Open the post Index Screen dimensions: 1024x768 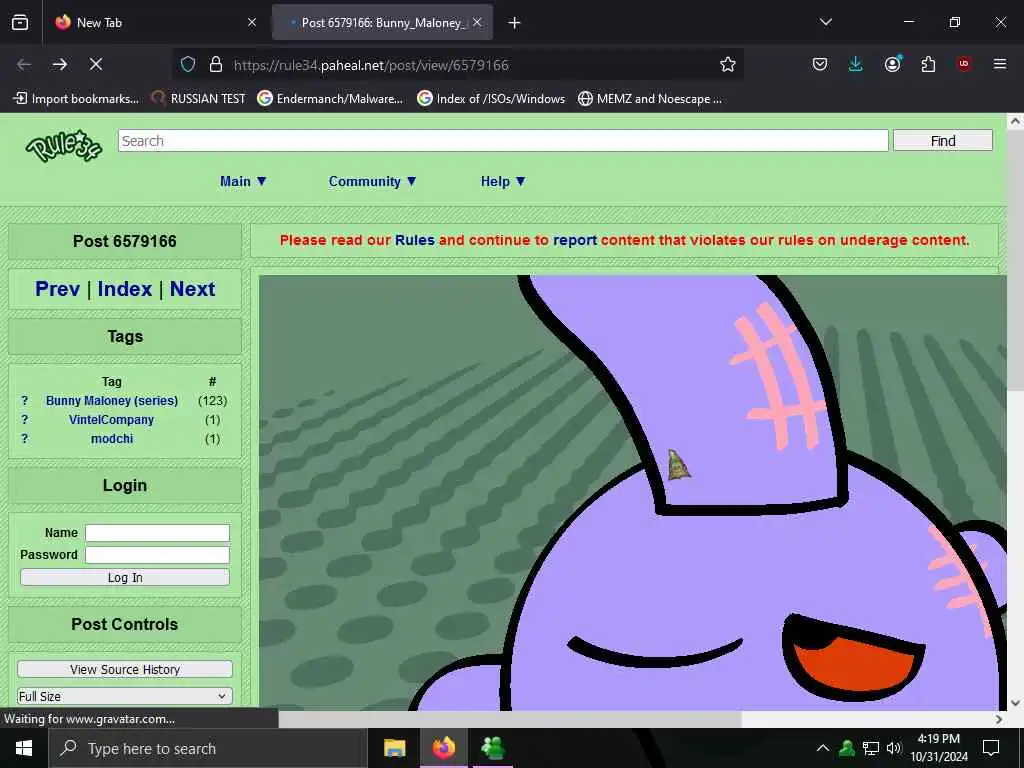click(x=125, y=289)
